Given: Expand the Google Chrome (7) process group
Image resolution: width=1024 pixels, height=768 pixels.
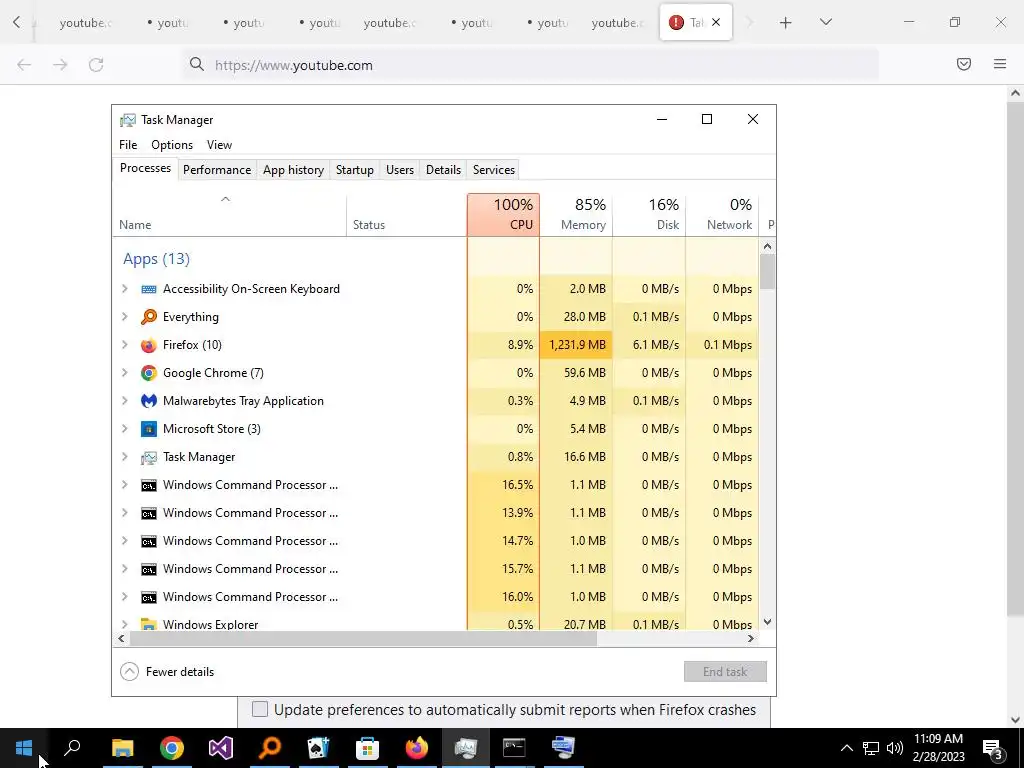Looking at the screenshot, I should tap(125, 373).
